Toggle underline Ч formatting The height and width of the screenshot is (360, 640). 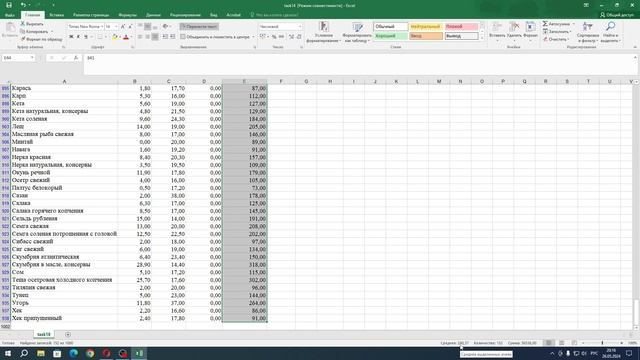point(86,37)
